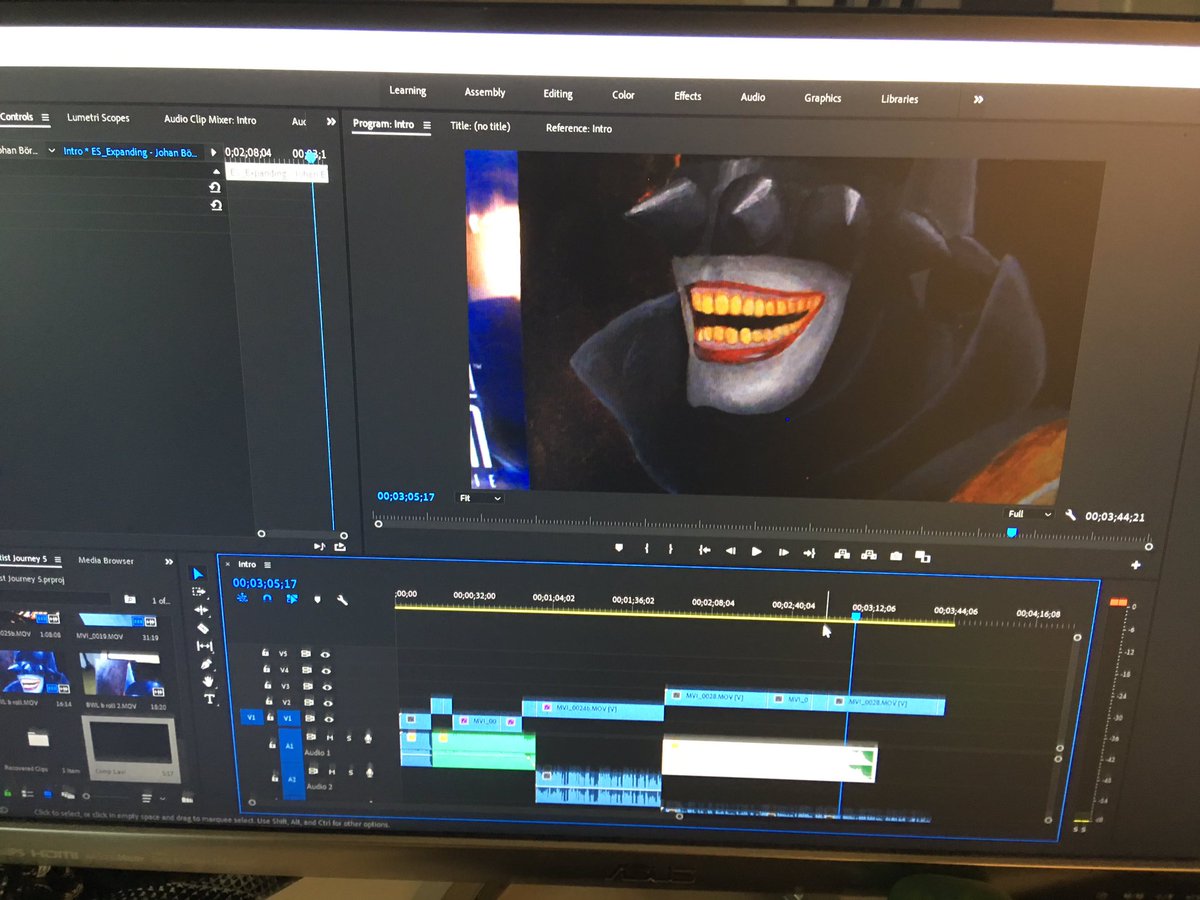Step back one frame

coord(731,551)
